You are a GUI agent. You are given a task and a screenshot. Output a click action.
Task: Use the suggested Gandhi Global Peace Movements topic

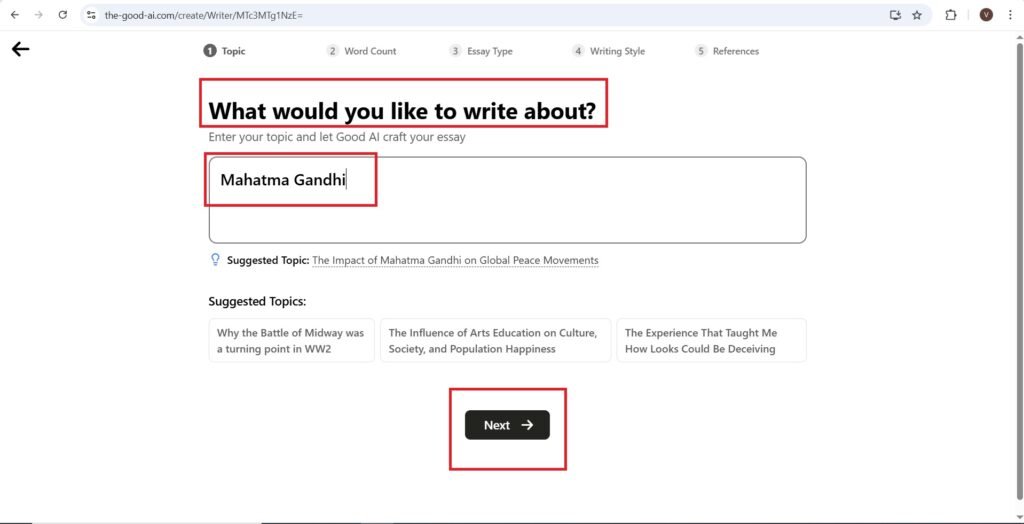(x=455, y=260)
